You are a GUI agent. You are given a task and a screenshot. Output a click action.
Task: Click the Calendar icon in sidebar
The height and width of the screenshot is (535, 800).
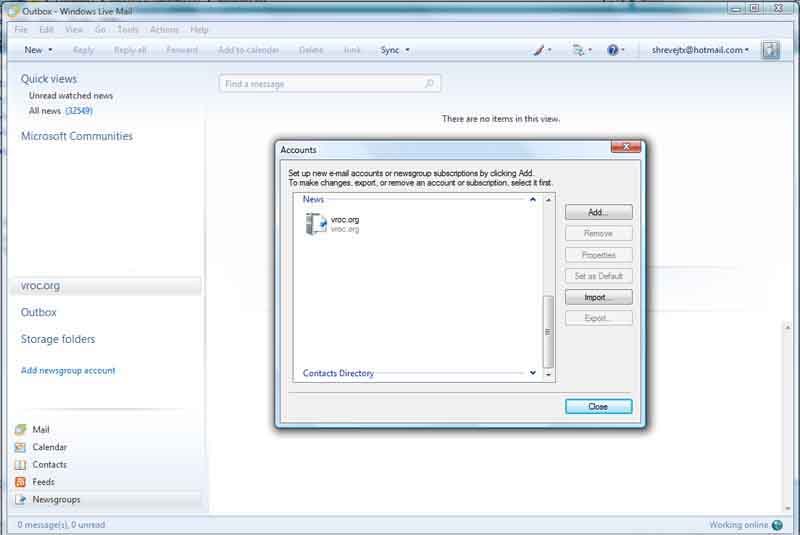click(20, 447)
